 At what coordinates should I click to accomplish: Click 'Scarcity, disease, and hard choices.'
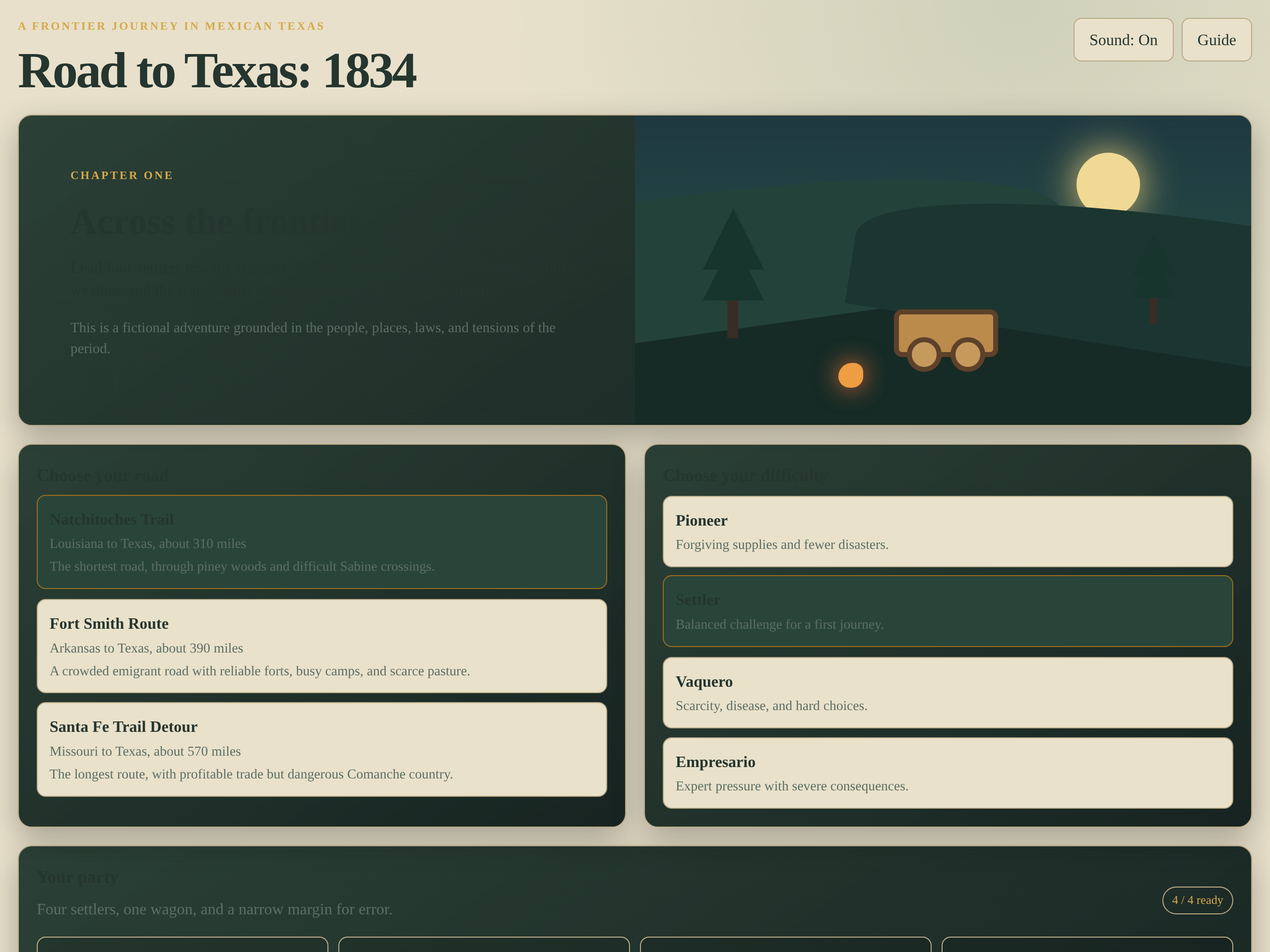[771, 706]
